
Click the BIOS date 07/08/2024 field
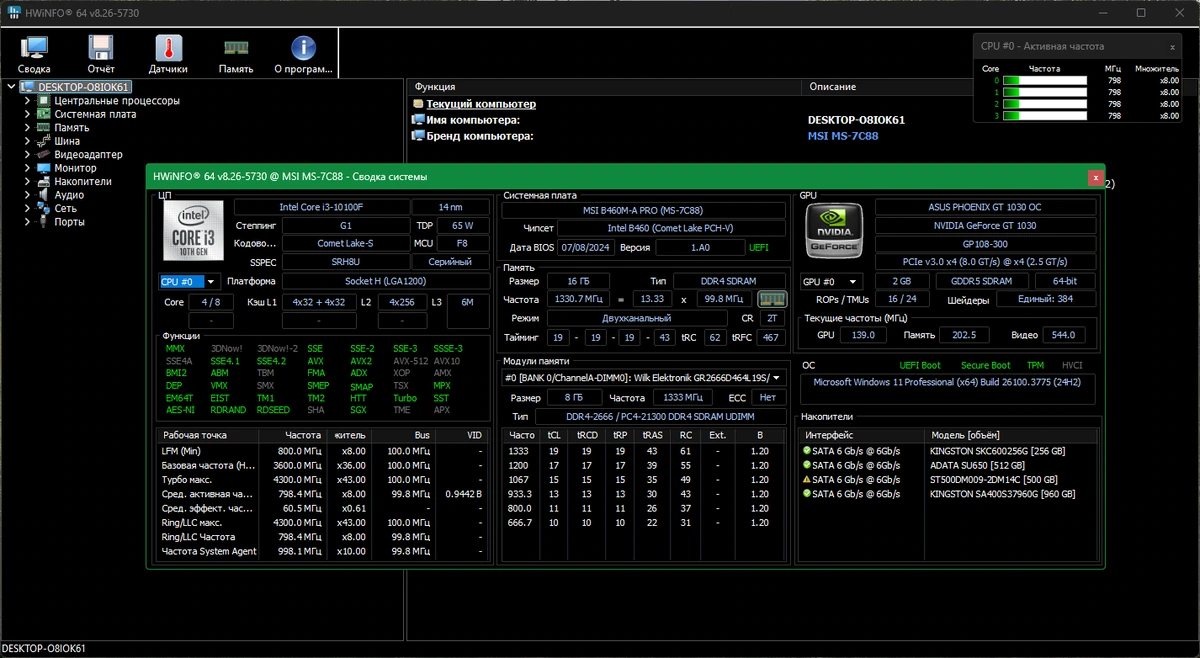click(x=585, y=247)
